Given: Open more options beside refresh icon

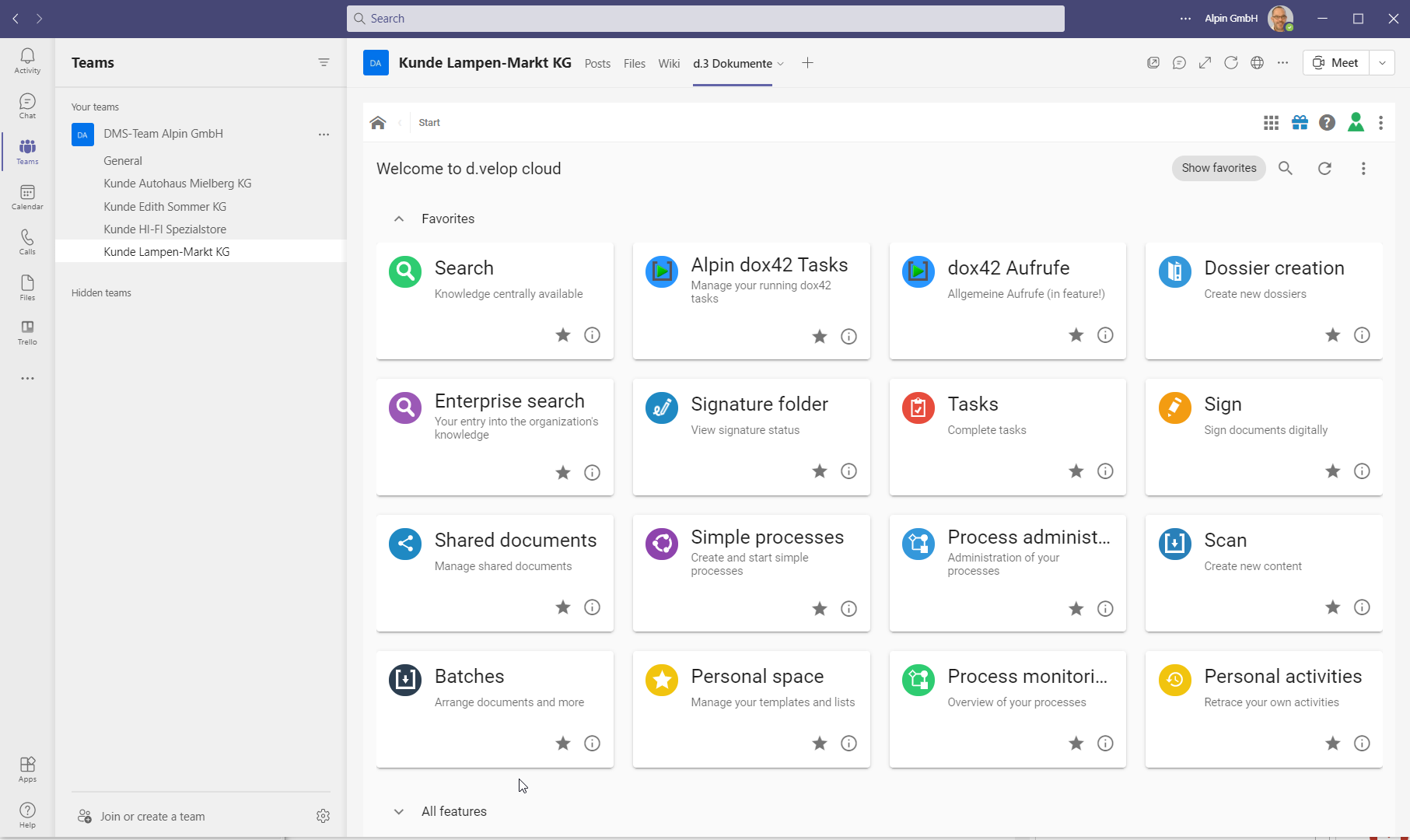Looking at the screenshot, I should pyautogui.click(x=1363, y=168).
